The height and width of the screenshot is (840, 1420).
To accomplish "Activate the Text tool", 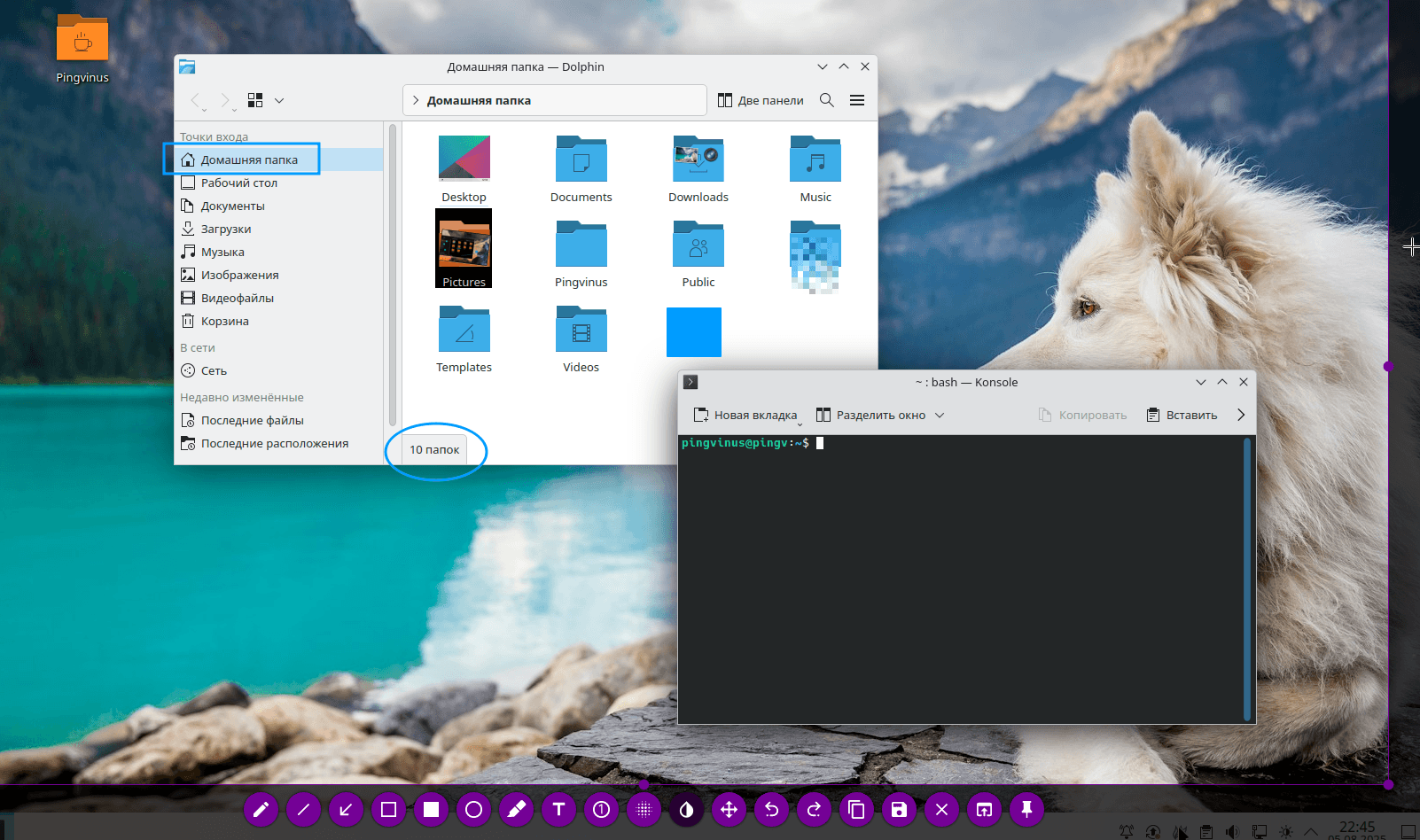I will 558,809.
